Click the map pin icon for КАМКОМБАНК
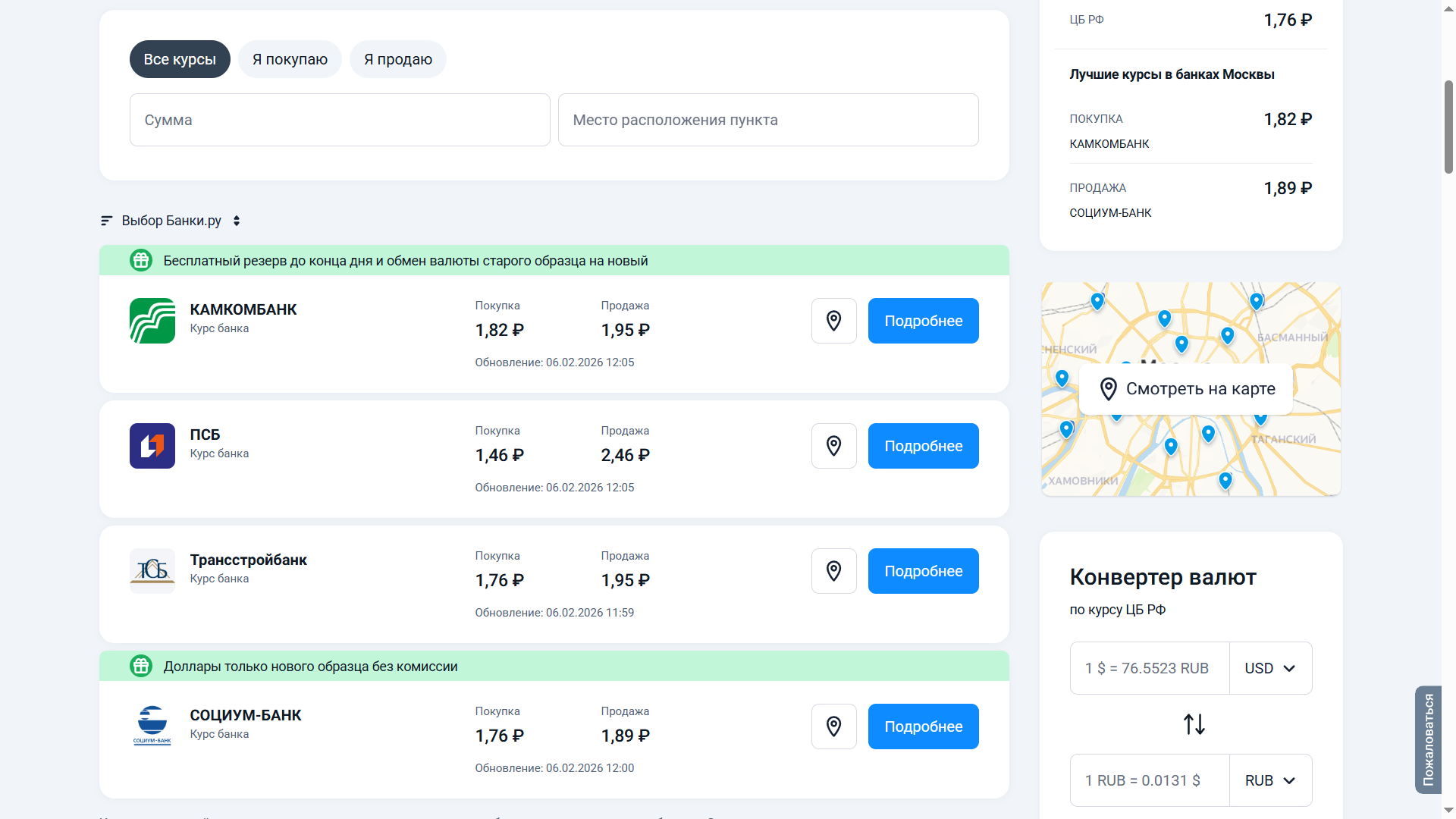The image size is (1456, 819). click(x=833, y=321)
